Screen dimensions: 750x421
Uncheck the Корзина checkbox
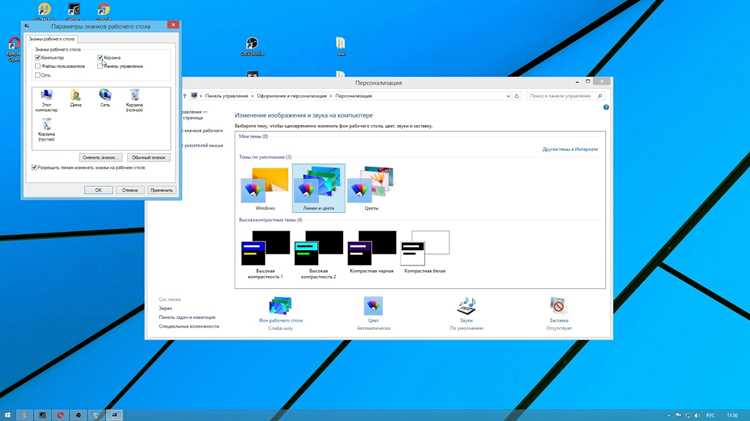(x=100, y=57)
